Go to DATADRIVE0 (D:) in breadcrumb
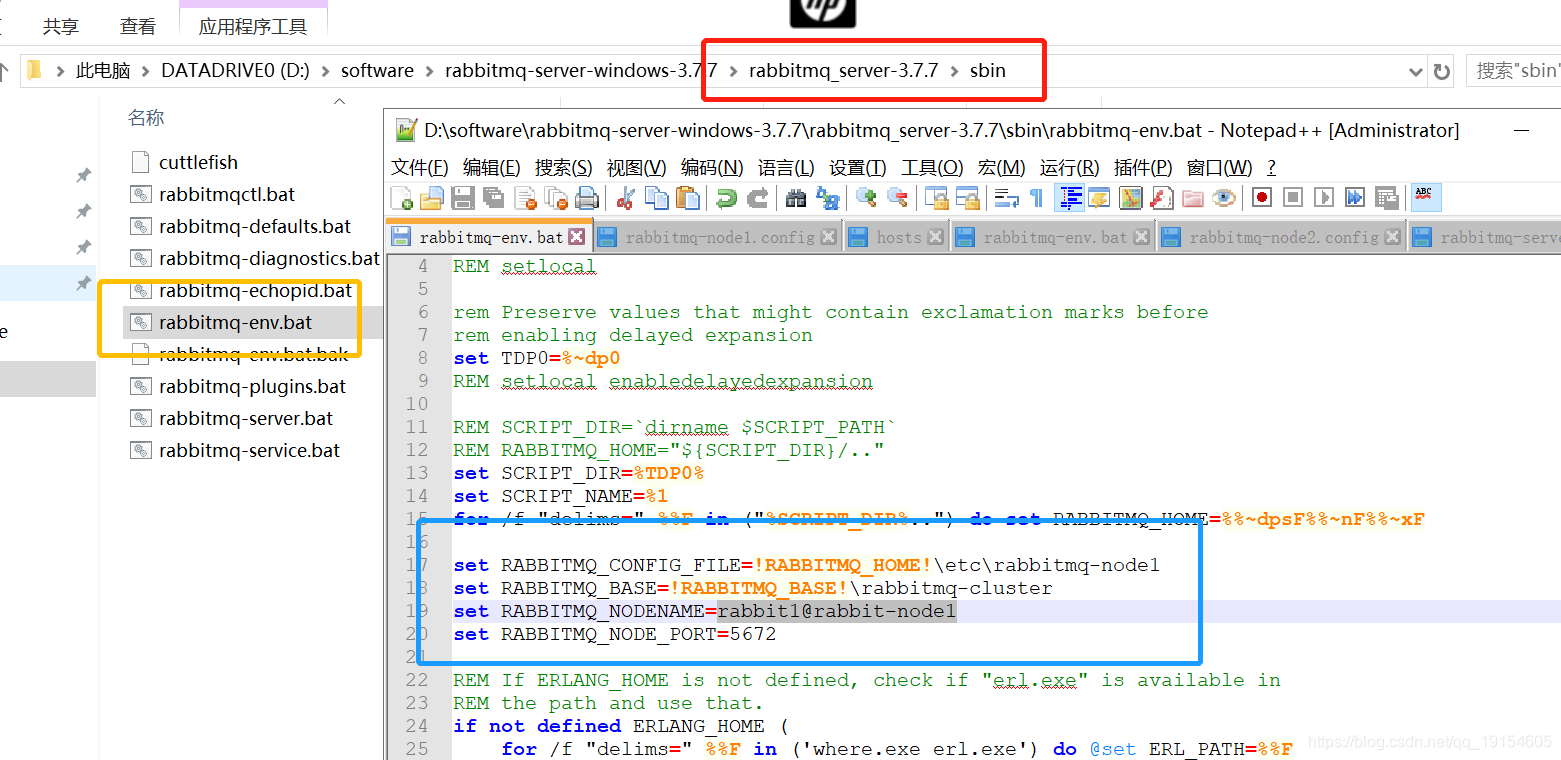The height and width of the screenshot is (760, 1561). point(235,71)
